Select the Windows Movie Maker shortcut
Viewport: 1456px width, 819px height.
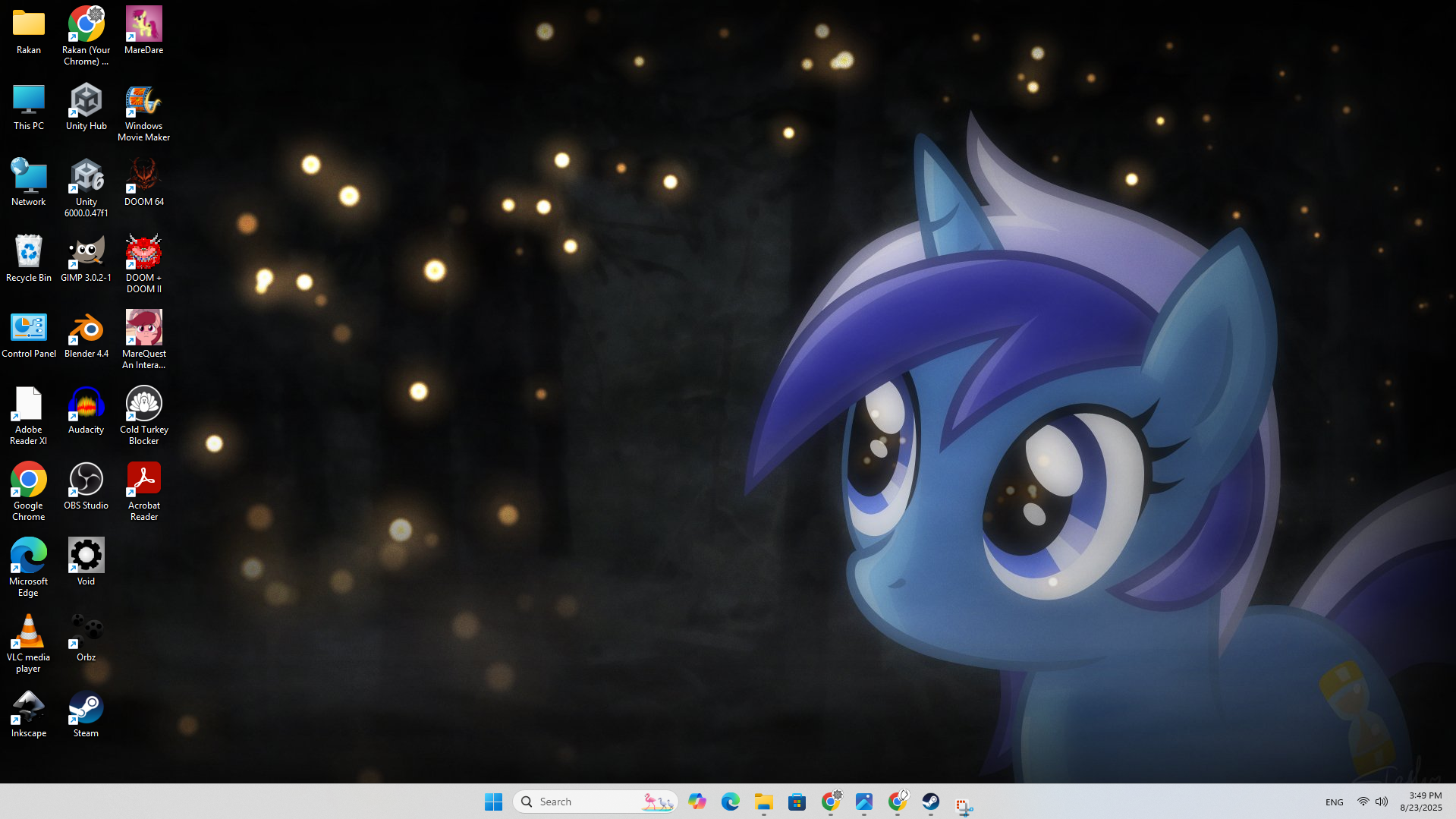144,112
